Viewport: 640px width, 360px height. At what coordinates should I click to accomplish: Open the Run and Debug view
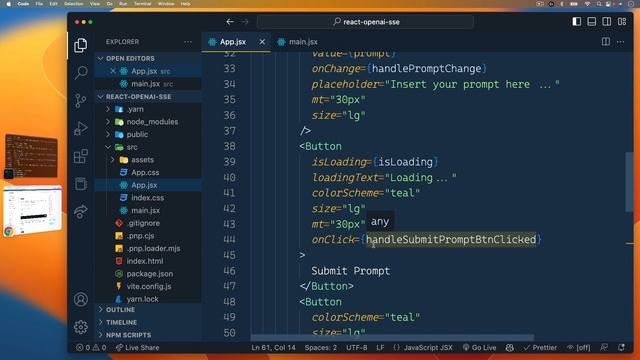(x=81, y=128)
